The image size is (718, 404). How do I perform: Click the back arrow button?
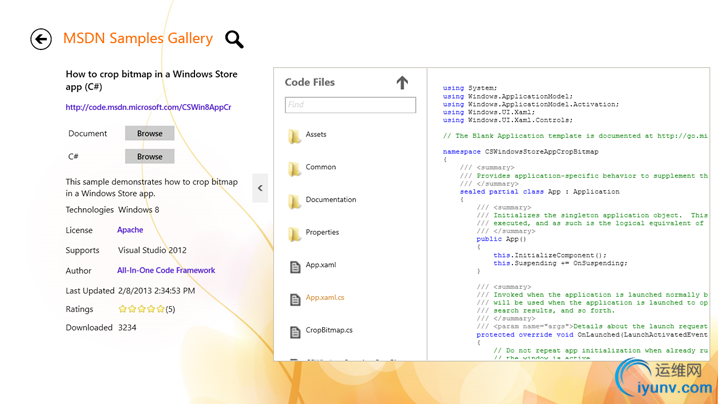(x=41, y=39)
